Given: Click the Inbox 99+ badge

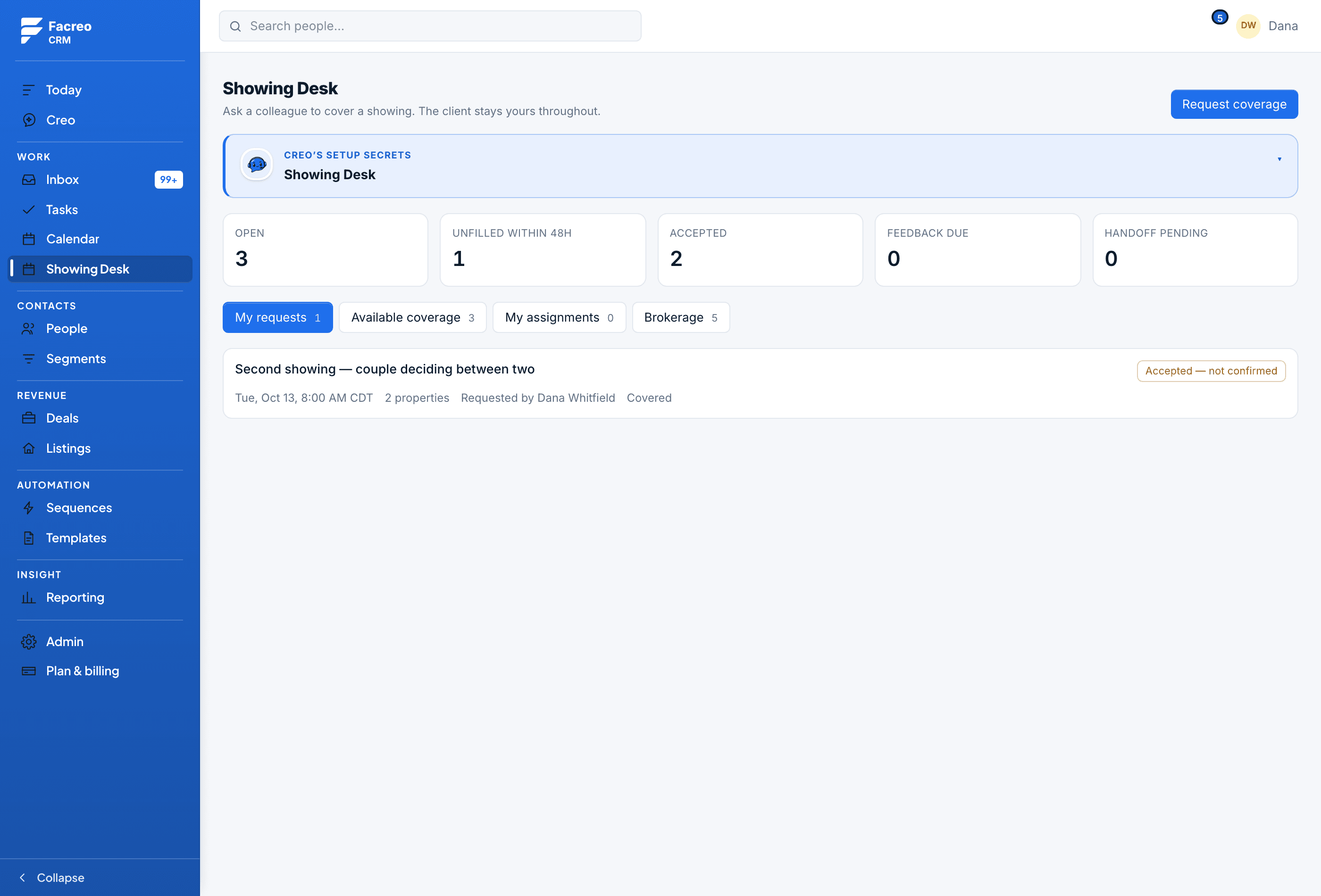Looking at the screenshot, I should pos(169,180).
